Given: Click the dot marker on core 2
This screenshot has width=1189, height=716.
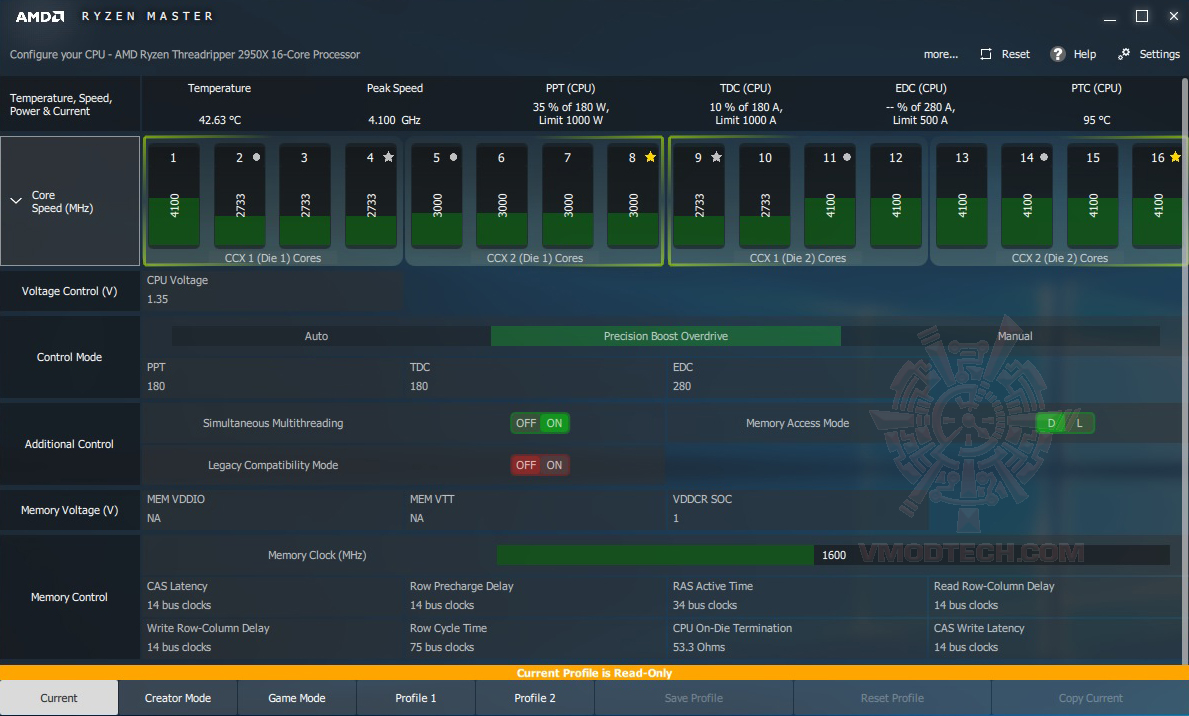Looking at the screenshot, I should tap(256, 157).
